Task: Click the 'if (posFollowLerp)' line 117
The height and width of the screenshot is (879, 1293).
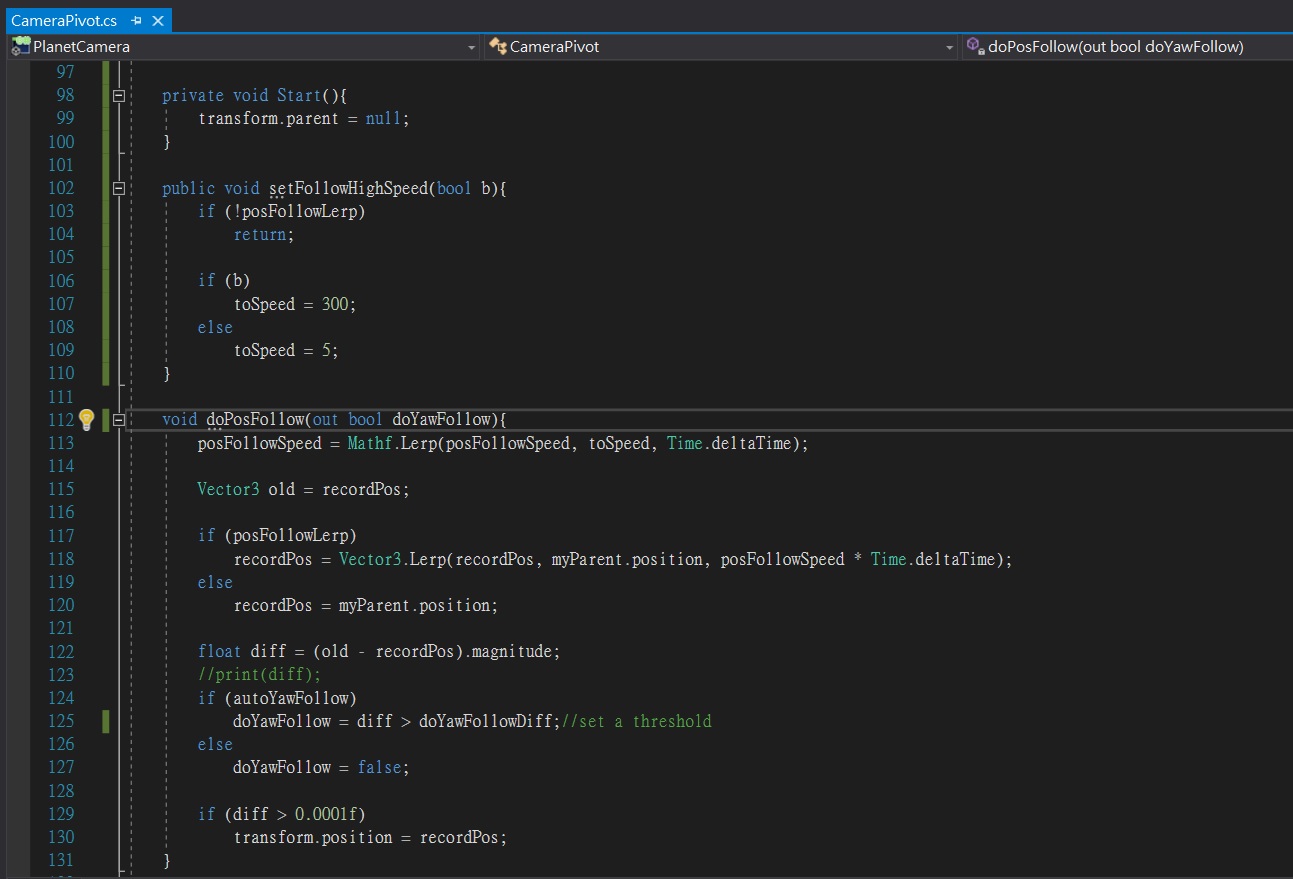Action: pos(277,536)
